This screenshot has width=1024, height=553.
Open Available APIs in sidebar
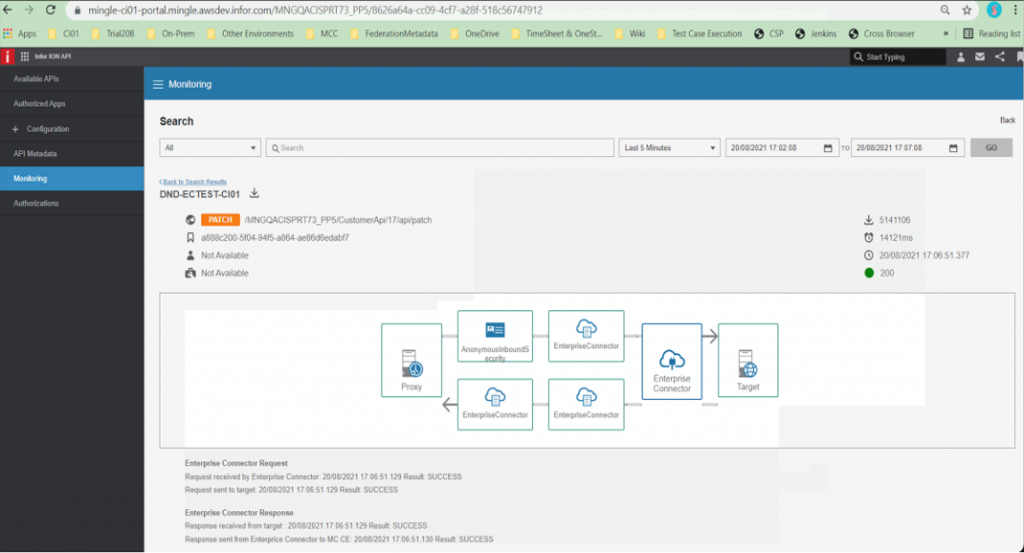coord(36,79)
